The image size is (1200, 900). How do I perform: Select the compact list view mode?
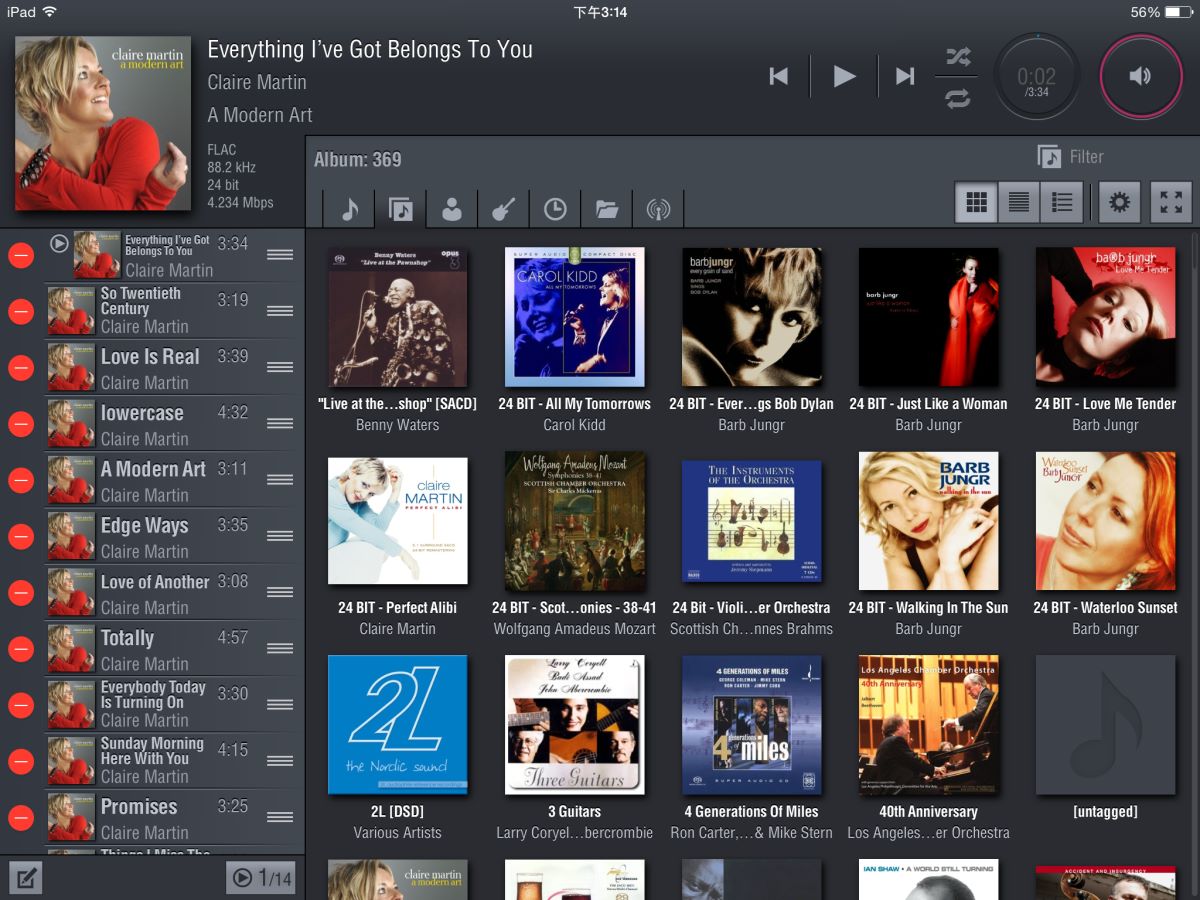(x=1019, y=203)
